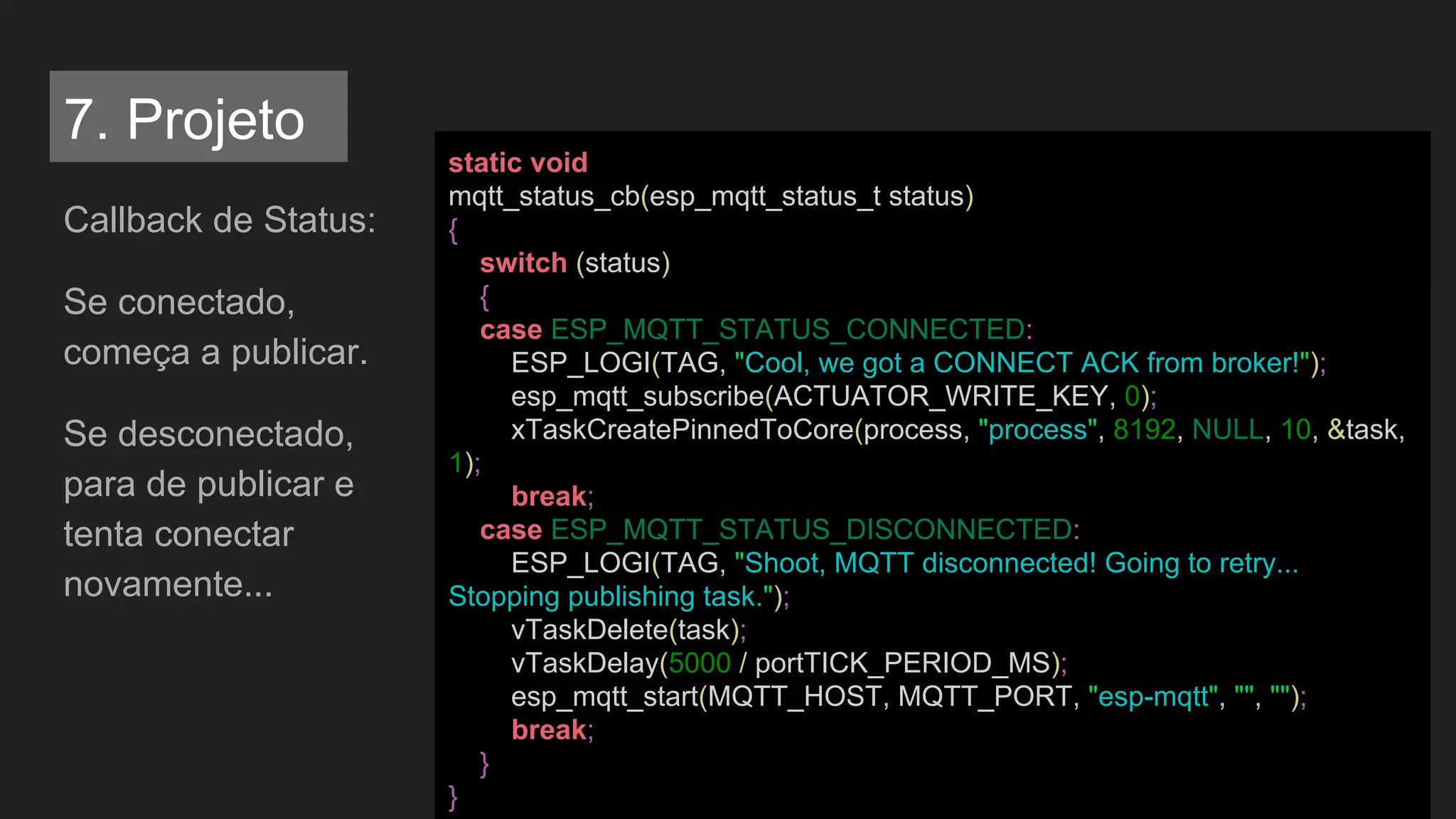Click the first 'break;' statement
The image size is (1456, 819).
[x=552, y=496]
